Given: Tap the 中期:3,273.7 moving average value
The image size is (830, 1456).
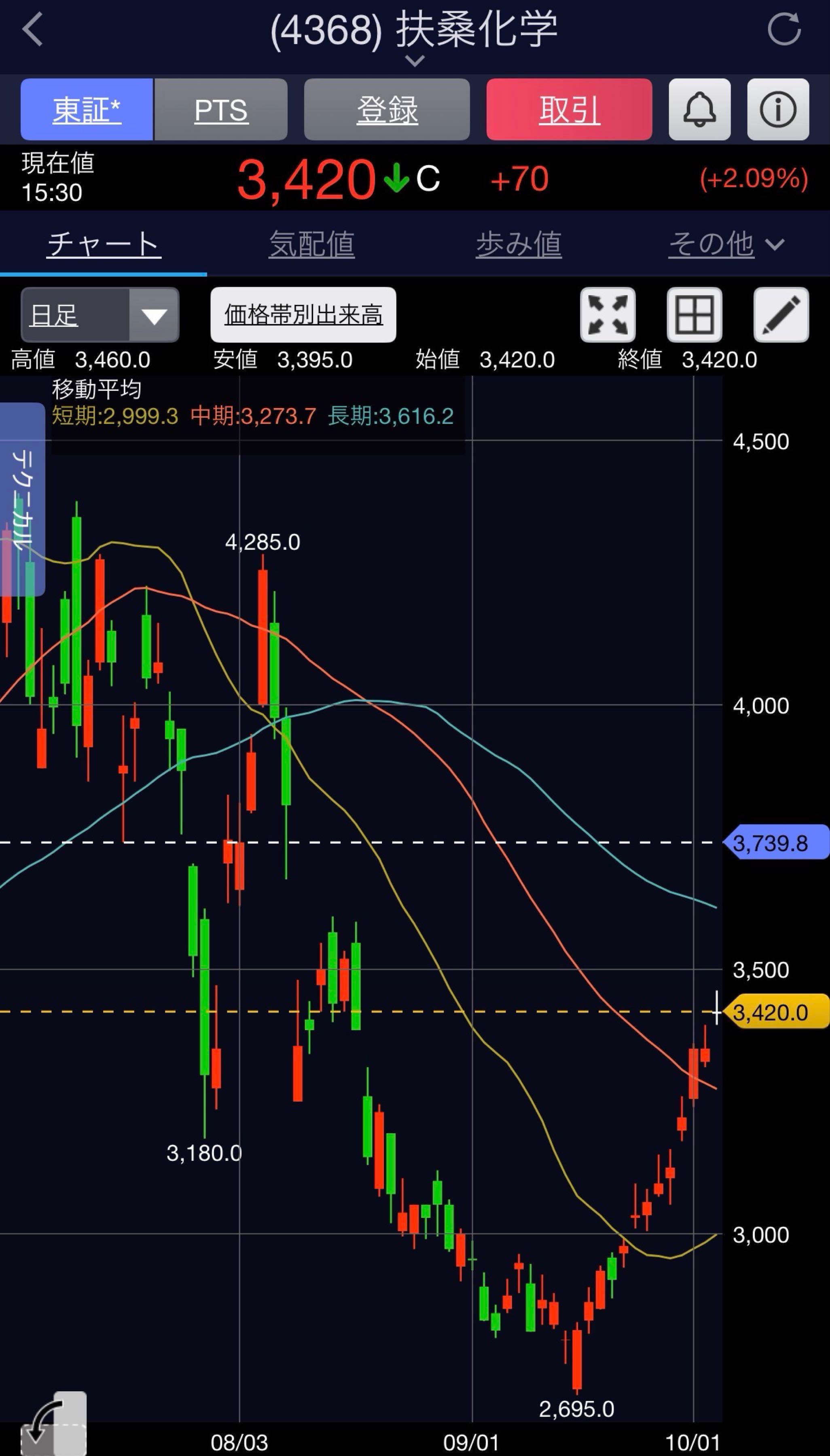Looking at the screenshot, I should (x=253, y=416).
